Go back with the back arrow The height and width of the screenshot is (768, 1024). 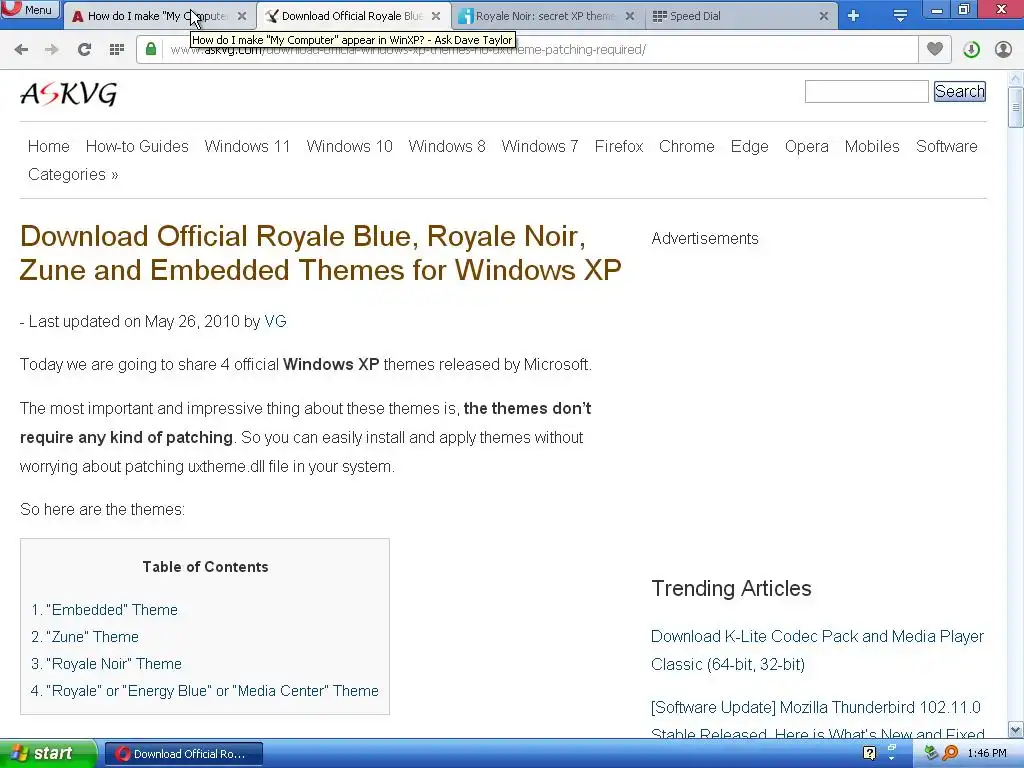[x=21, y=49]
